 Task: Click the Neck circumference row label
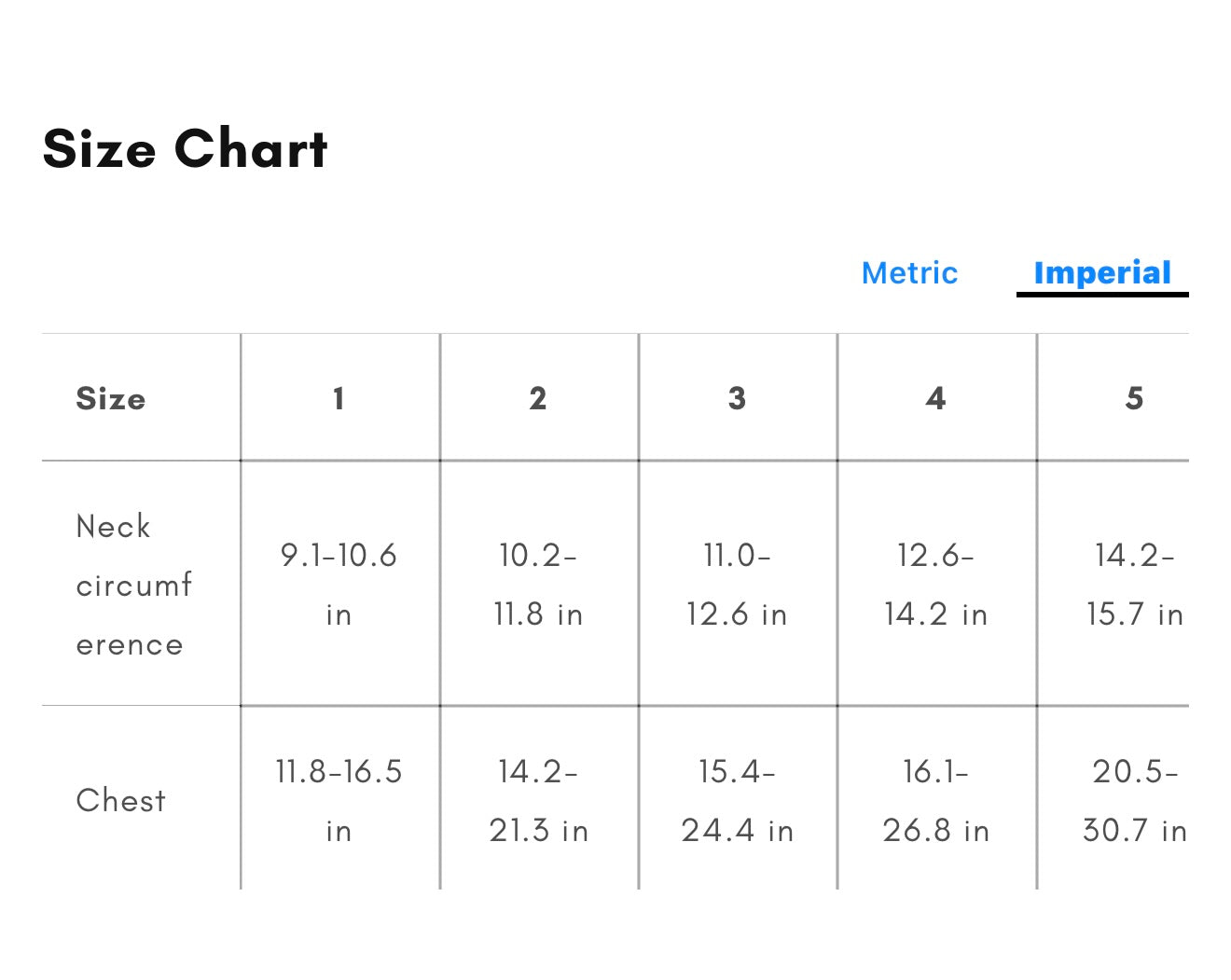coord(134,585)
